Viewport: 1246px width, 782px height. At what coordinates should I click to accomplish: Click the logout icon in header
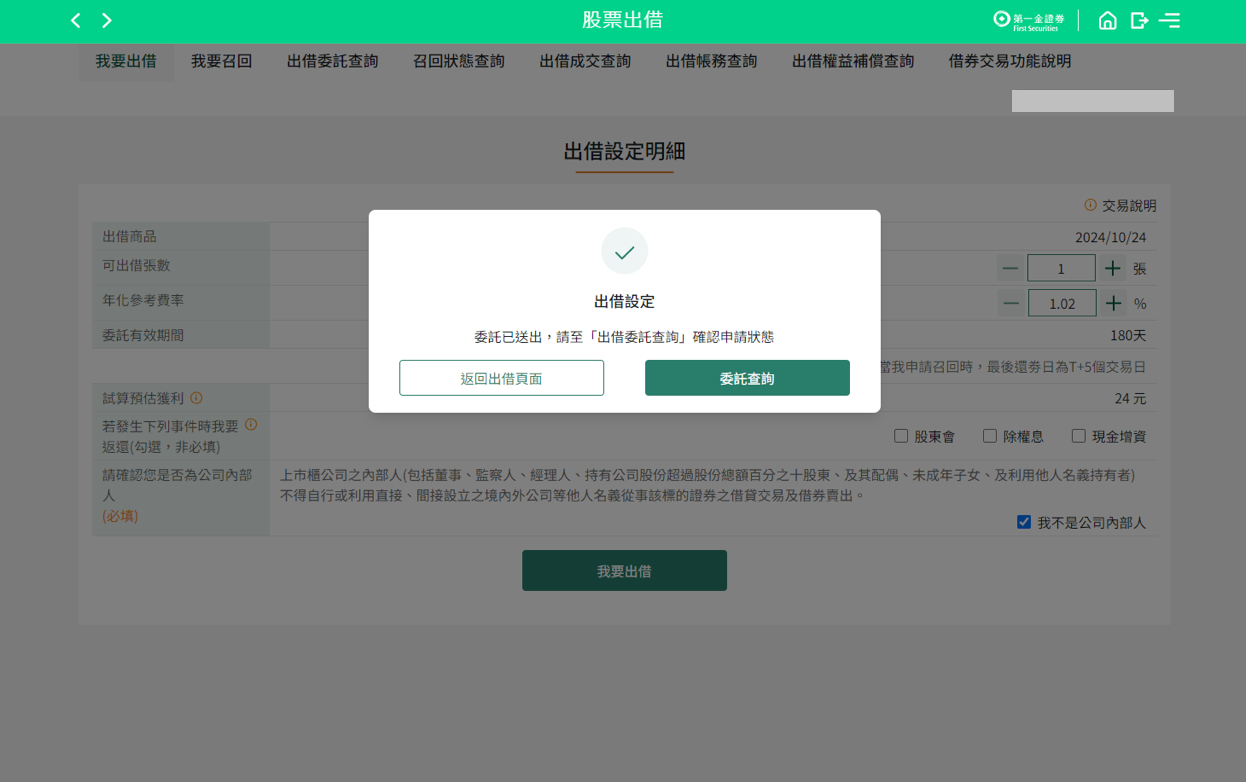click(x=1139, y=21)
